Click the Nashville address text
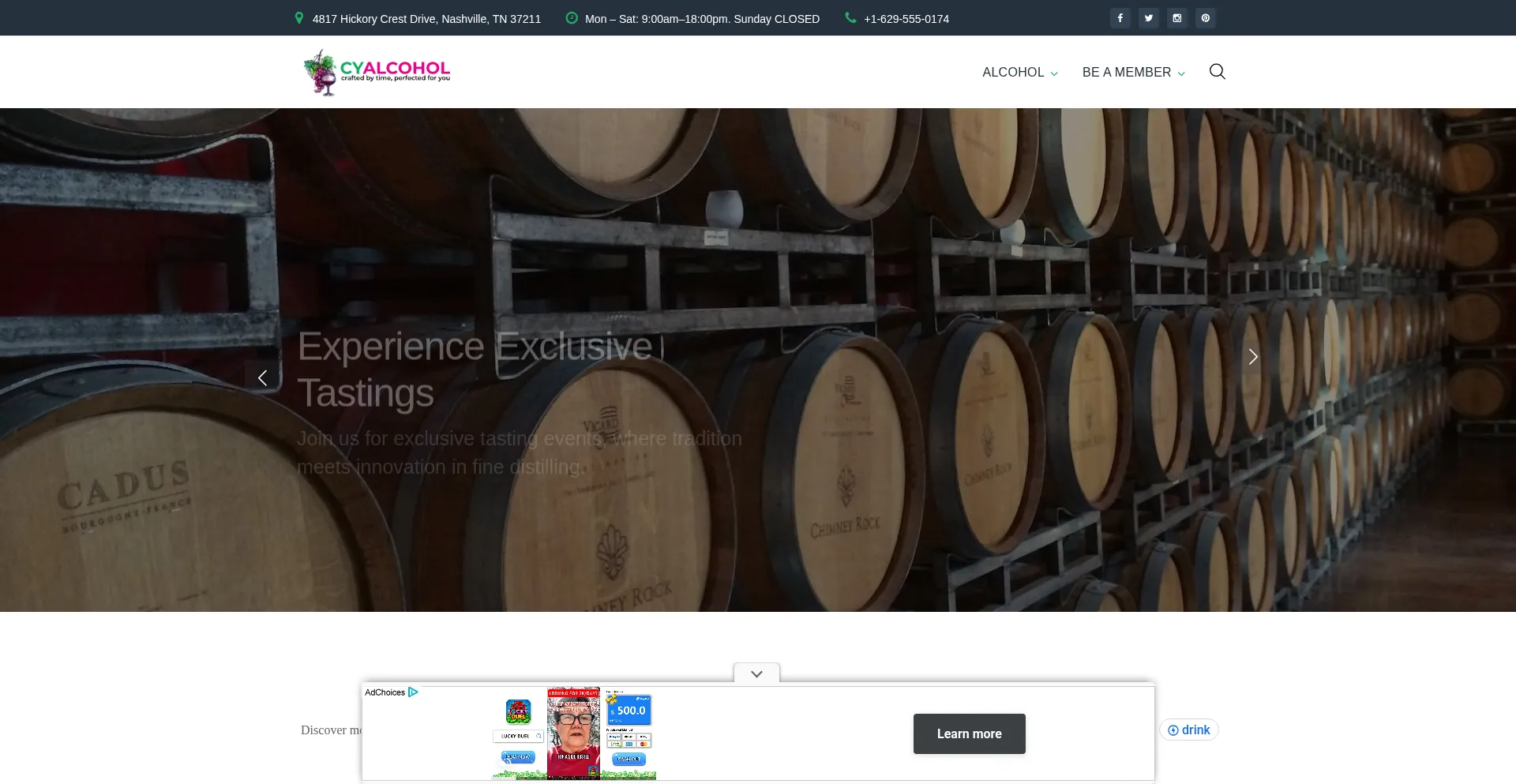 click(426, 19)
